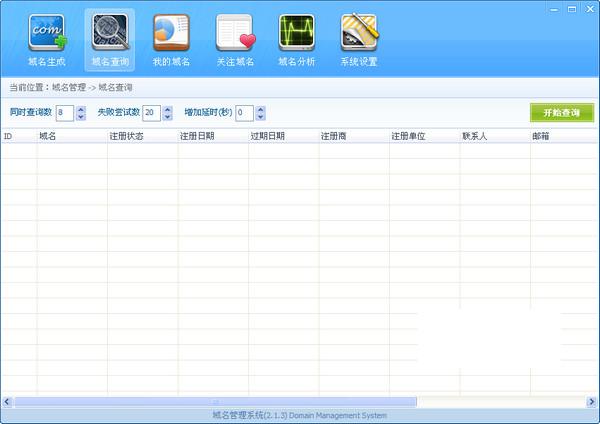Click inside the 同时查询数 number field
This screenshot has width=600, height=424.
pos(65,113)
